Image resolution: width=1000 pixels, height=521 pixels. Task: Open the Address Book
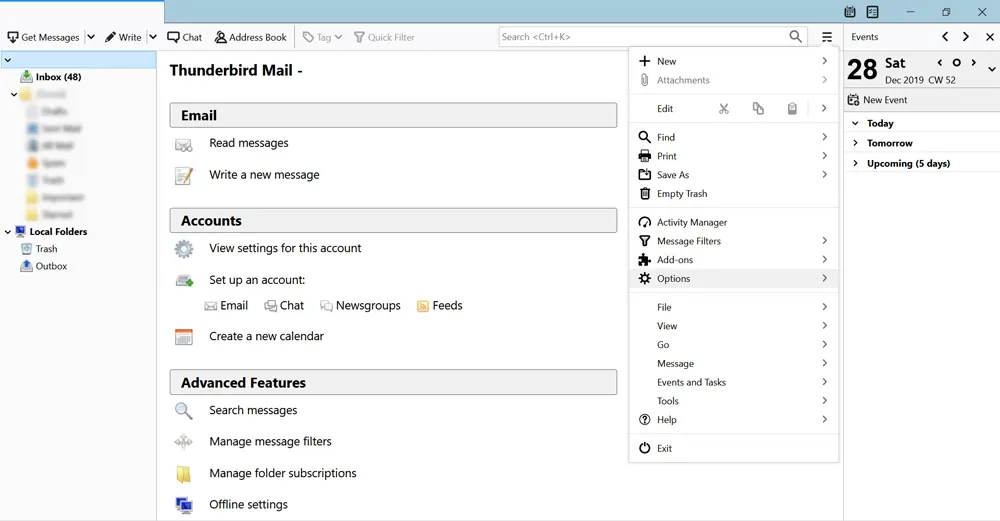tap(251, 37)
